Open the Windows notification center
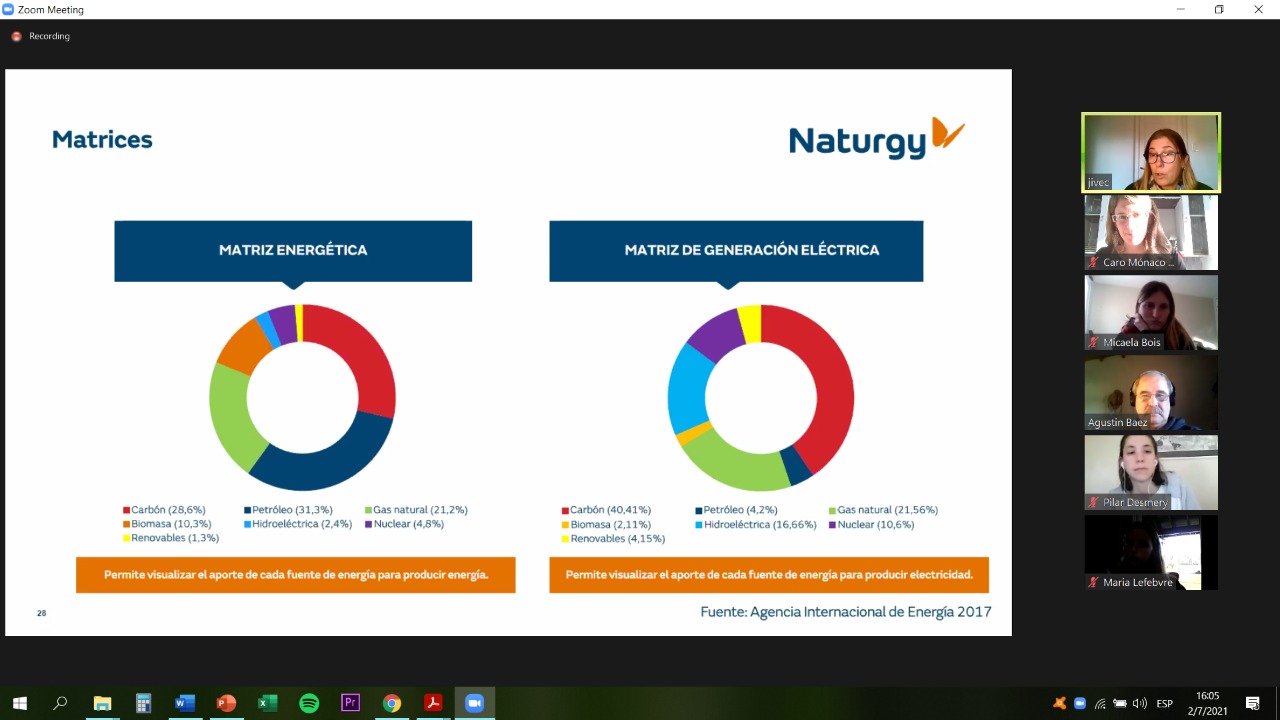The image size is (1280, 720). [x=1252, y=703]
